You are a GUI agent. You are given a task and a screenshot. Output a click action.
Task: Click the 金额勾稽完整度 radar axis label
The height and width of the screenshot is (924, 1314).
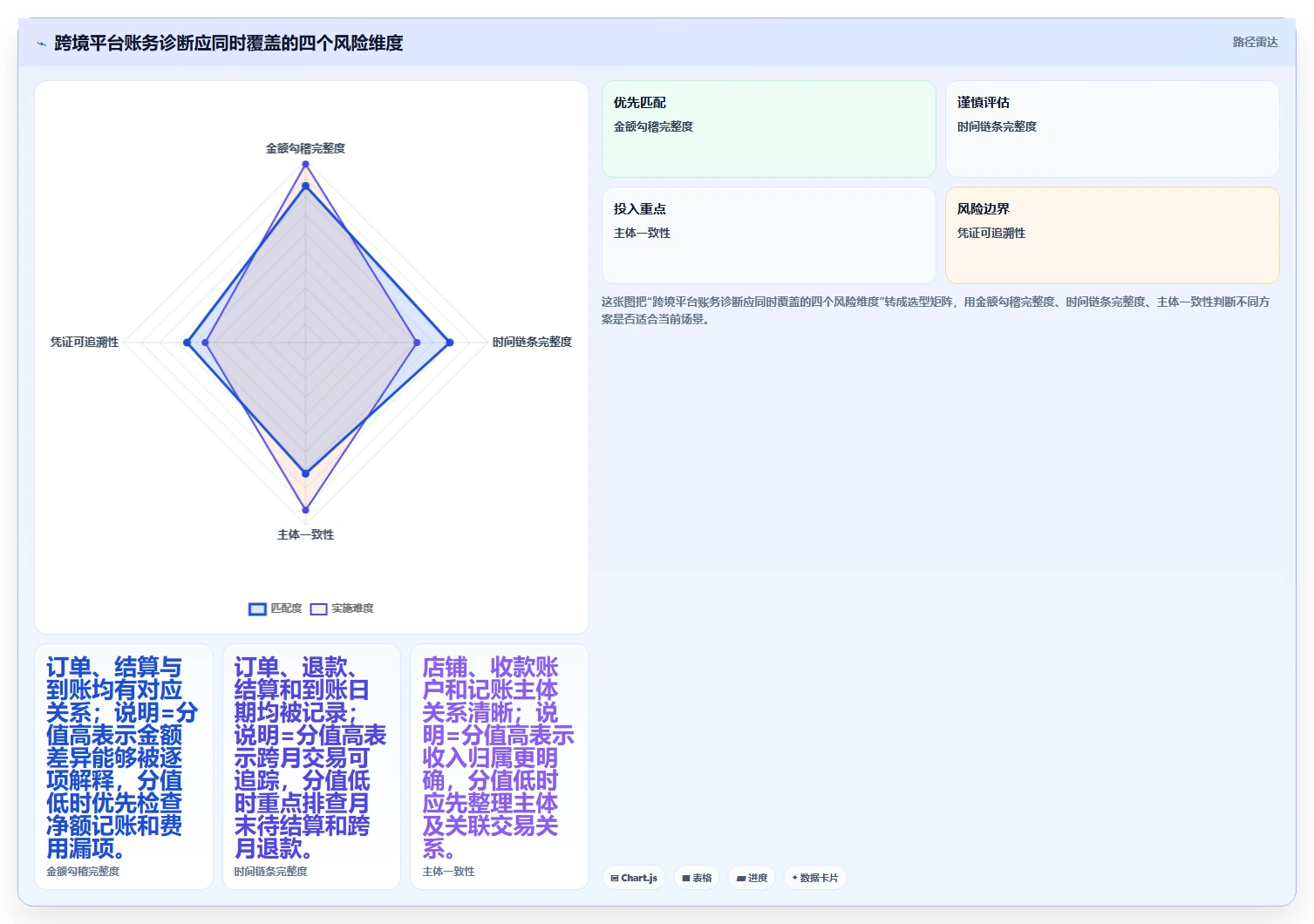click(305, 148)
